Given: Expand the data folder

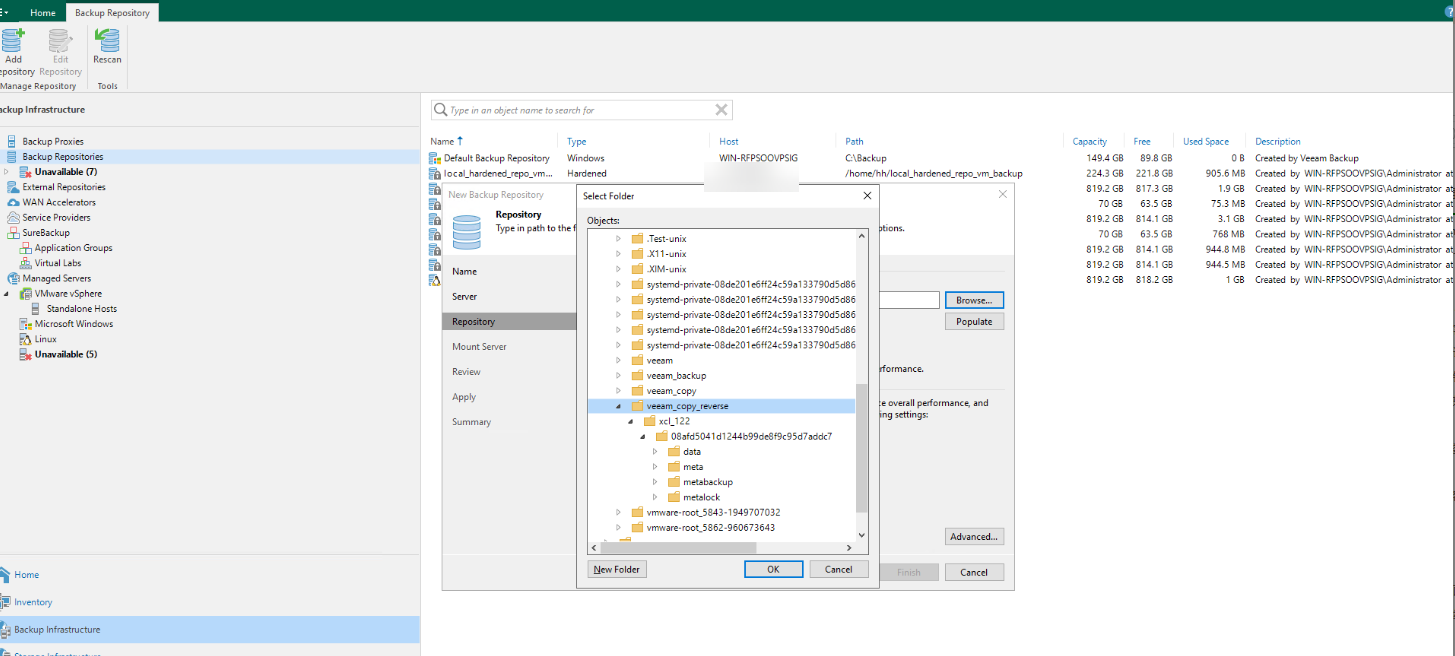Looking at the screenshot, I should (x=655, y=452).
